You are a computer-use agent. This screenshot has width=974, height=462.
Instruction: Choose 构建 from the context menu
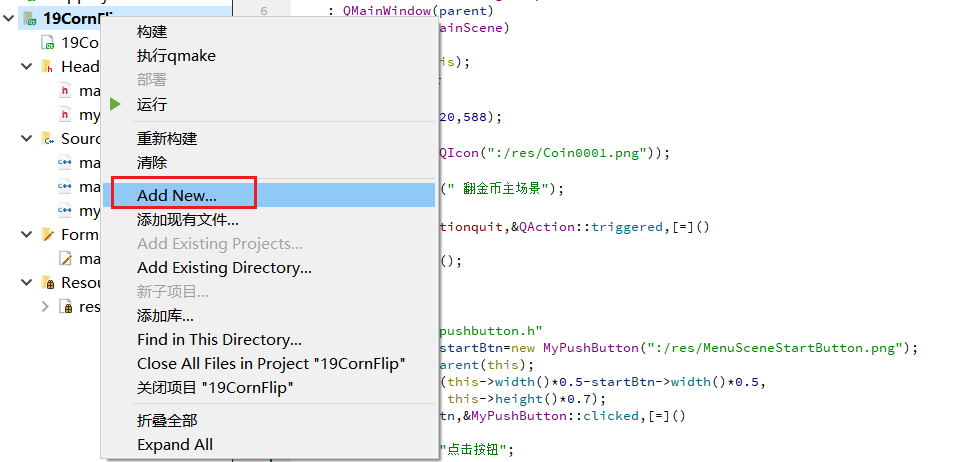click(268, 32)
